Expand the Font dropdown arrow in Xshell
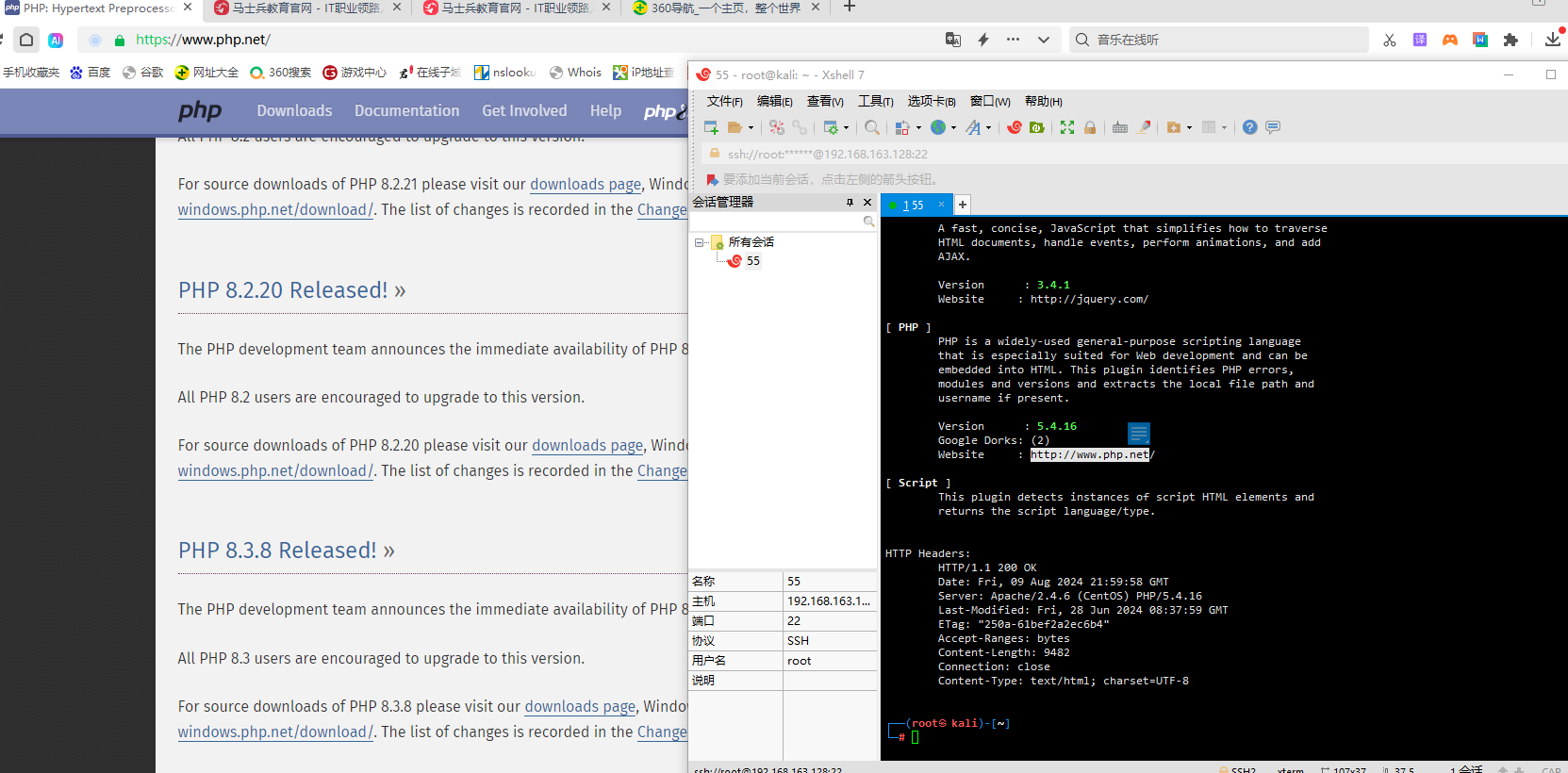1568x773 pixels. (988, 128)
